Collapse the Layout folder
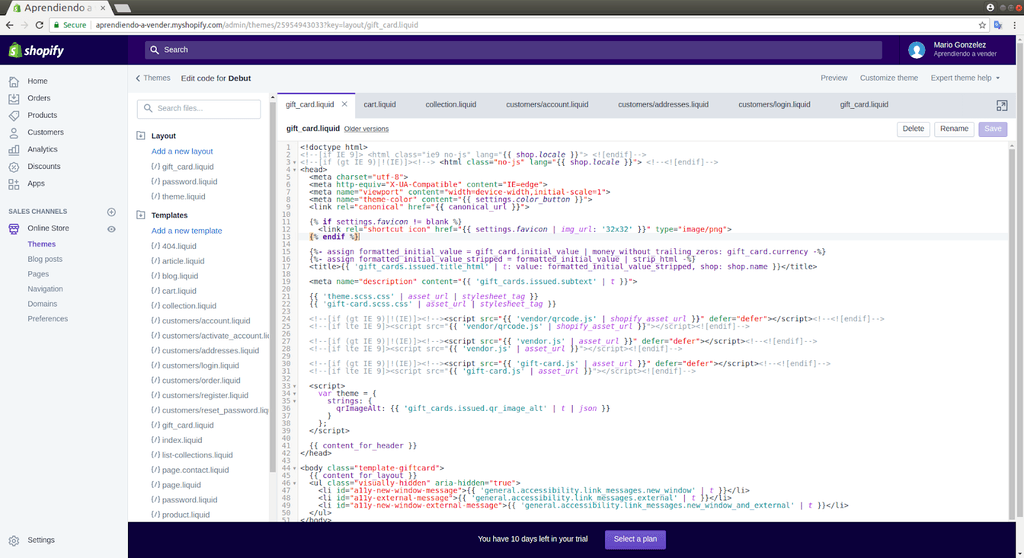 coord(140,136)
